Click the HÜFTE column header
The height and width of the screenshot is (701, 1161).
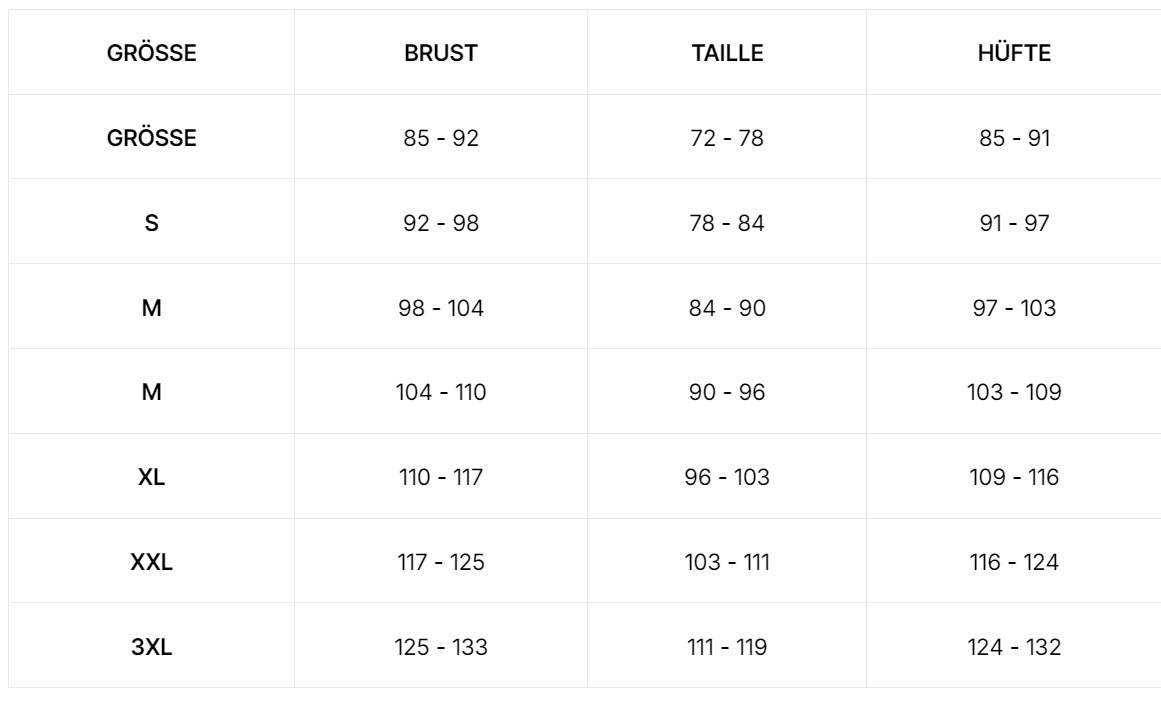point(1014,54)
